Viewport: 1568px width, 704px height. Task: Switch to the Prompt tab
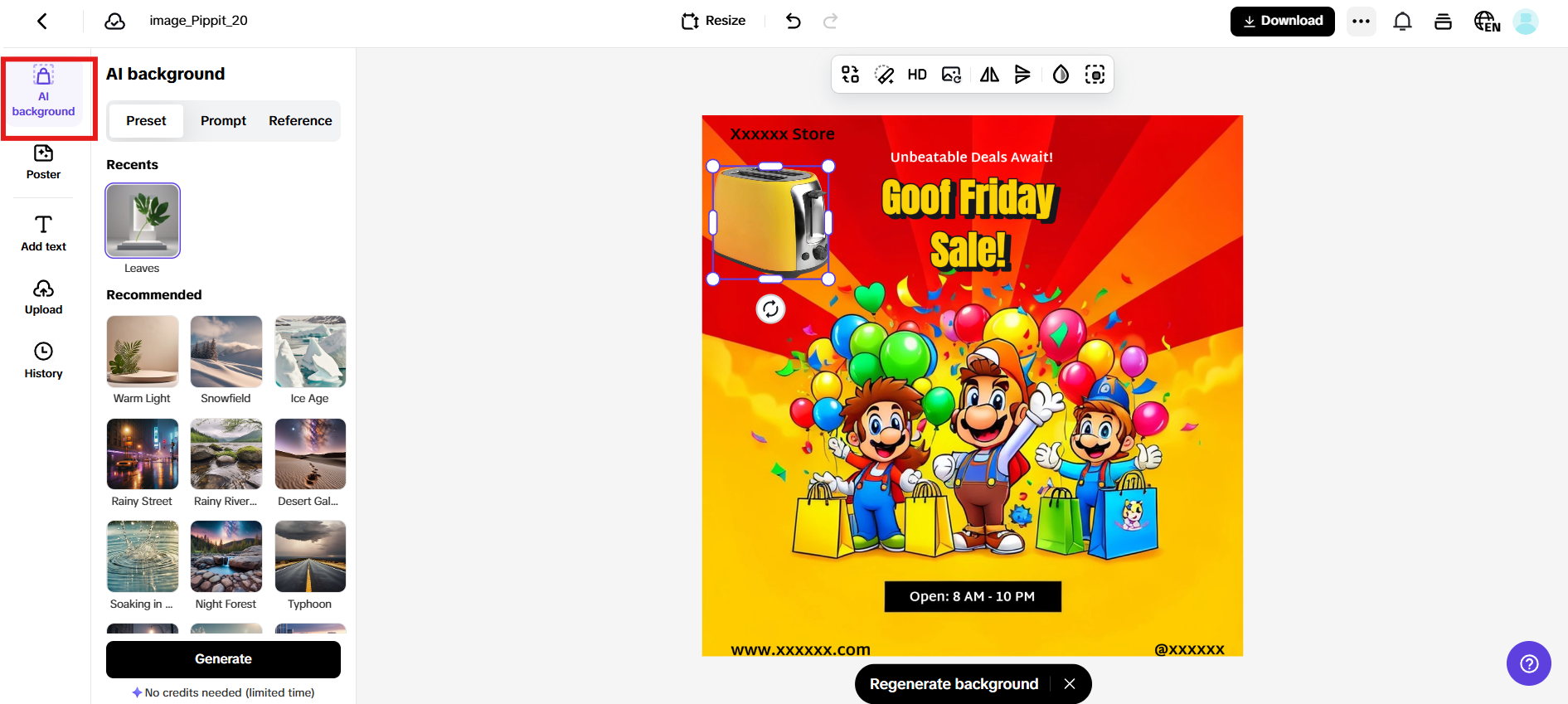(x=223, y=121)
